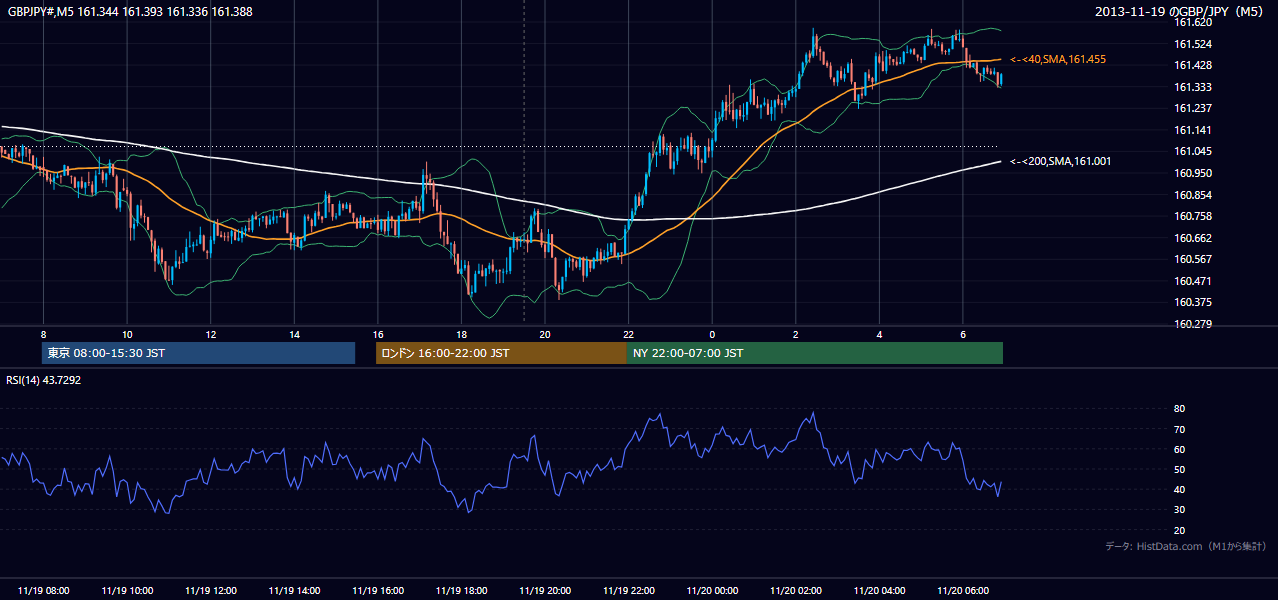
Task: Click the 11/19 18:00 time label
Action: (x=461, y=590)
